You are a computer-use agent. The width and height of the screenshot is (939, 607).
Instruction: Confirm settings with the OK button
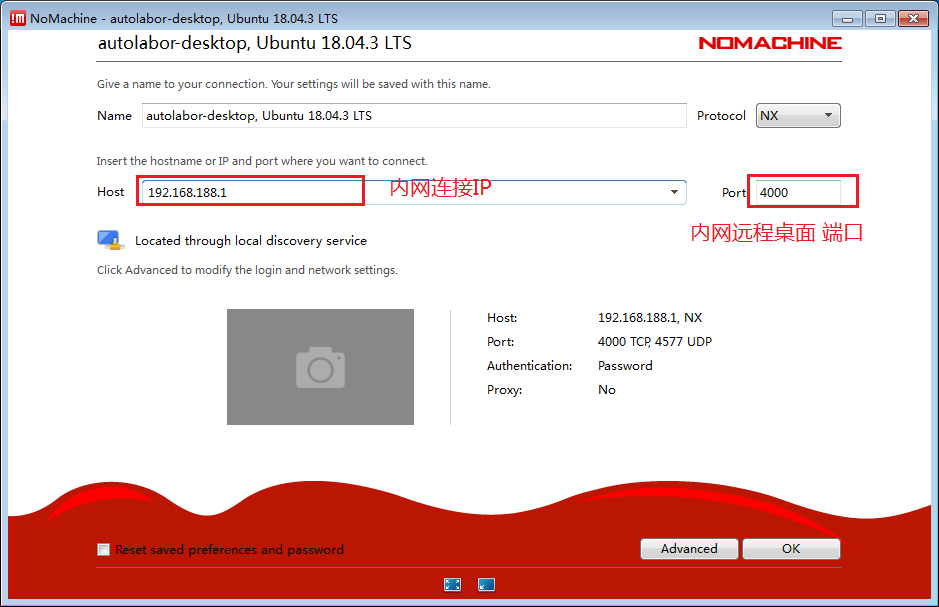[x=791, y=549]
